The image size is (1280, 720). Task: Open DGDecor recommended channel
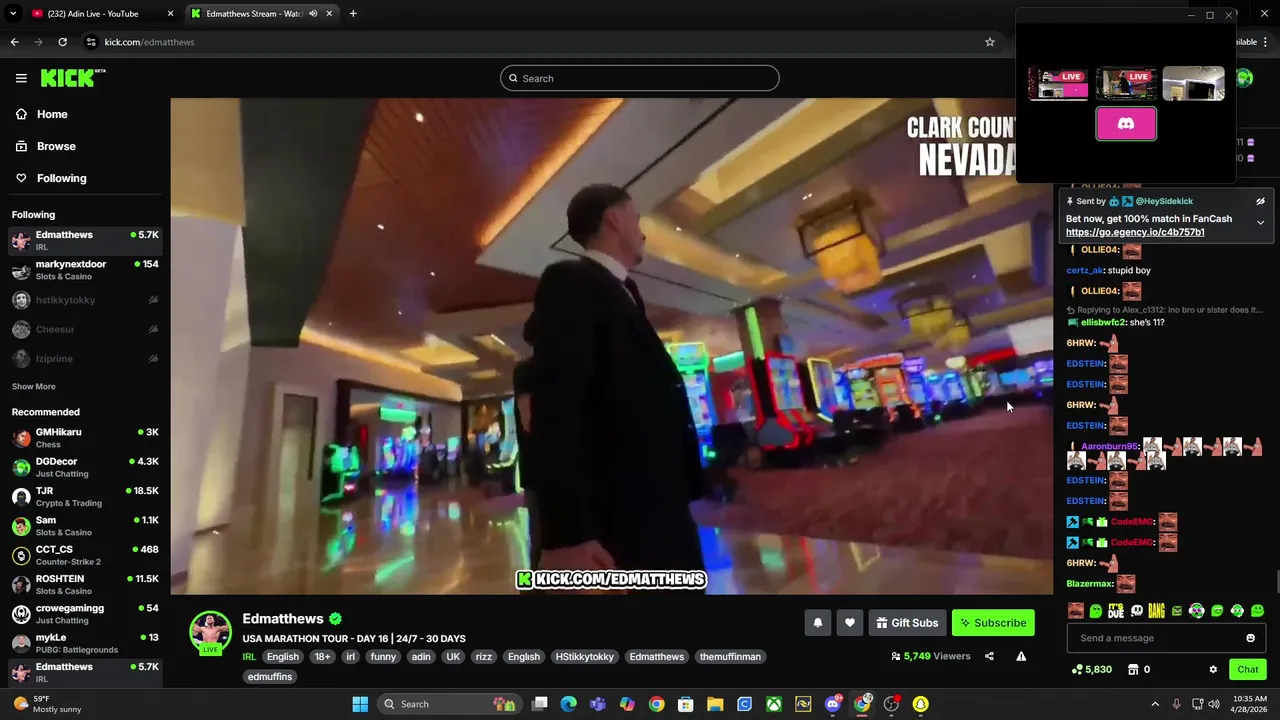85,467
